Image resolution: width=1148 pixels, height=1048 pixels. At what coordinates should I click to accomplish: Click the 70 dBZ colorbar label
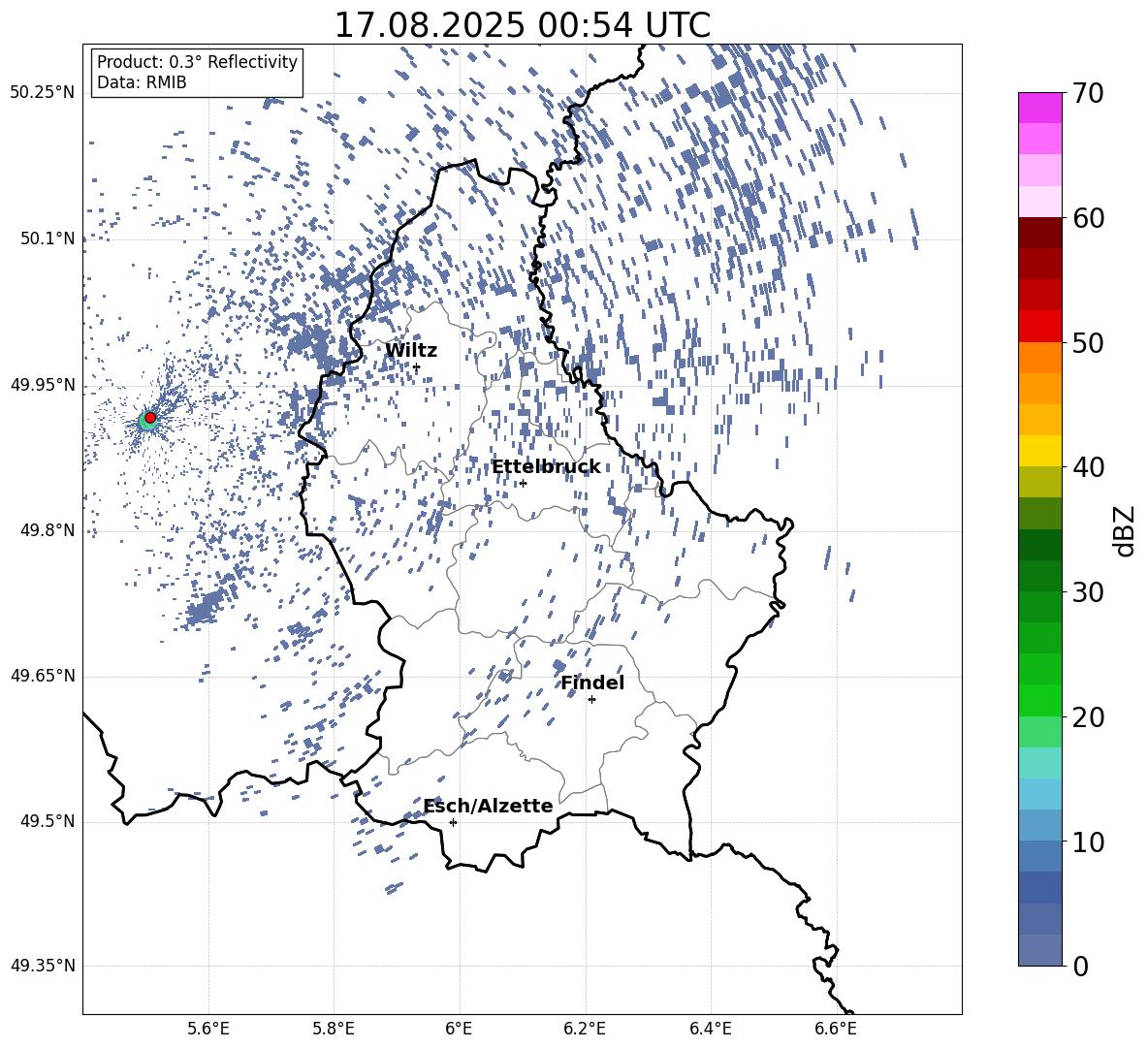[1088, 94]
